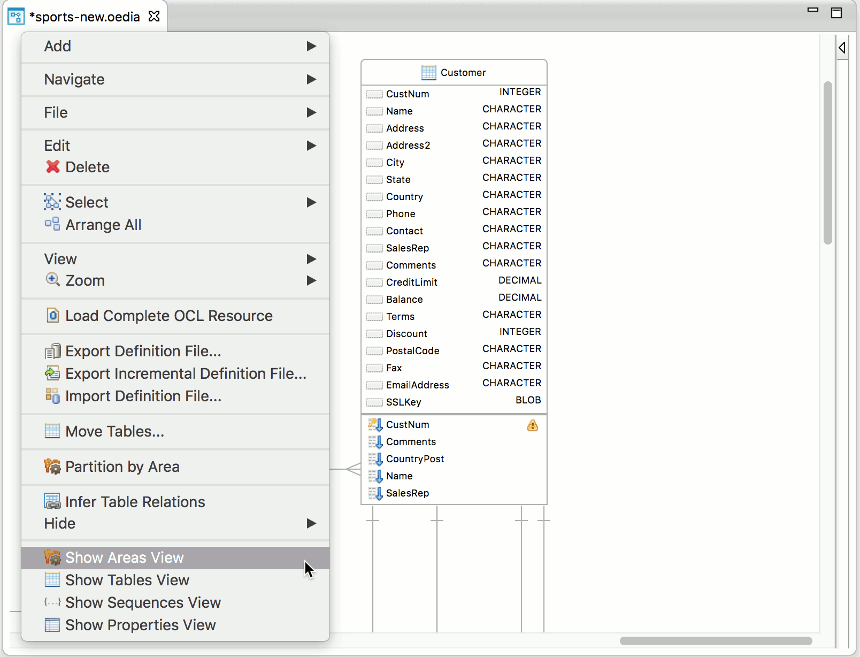Click the horizontal scrollbar thumb
This screenshot has width=860, height=657.
click(715, 641)
